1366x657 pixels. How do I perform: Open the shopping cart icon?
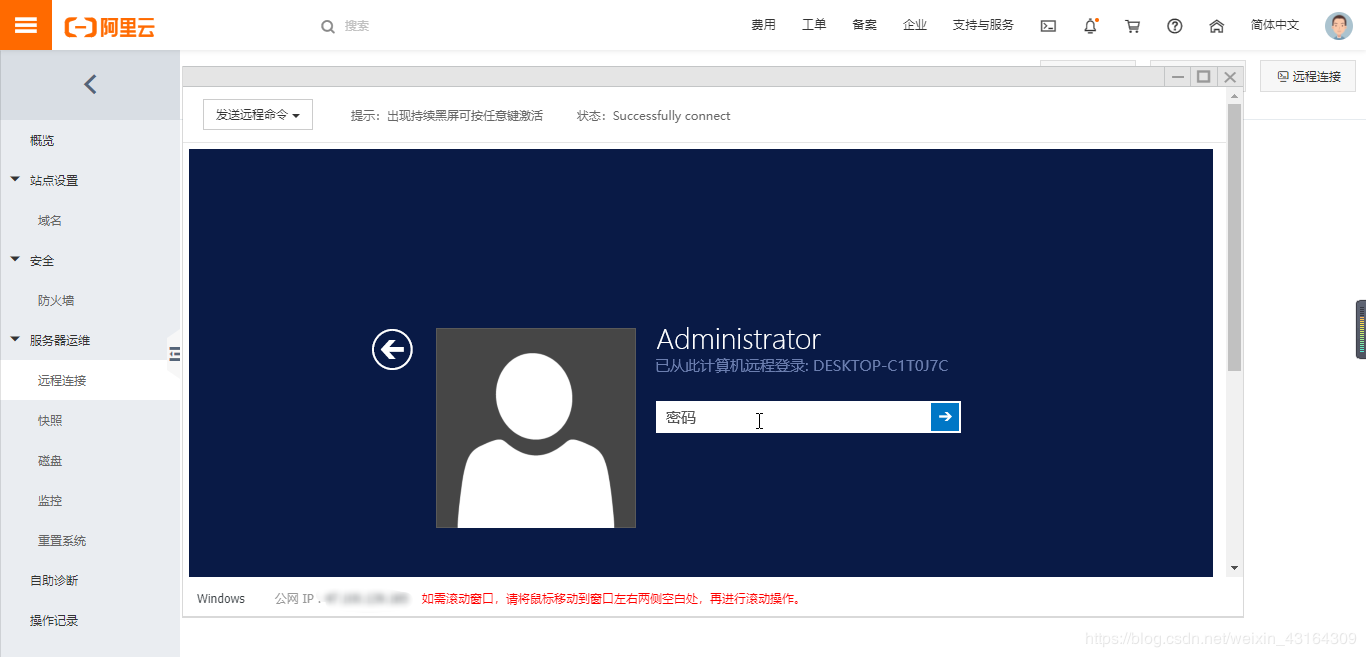click(x=1132, y=25)
